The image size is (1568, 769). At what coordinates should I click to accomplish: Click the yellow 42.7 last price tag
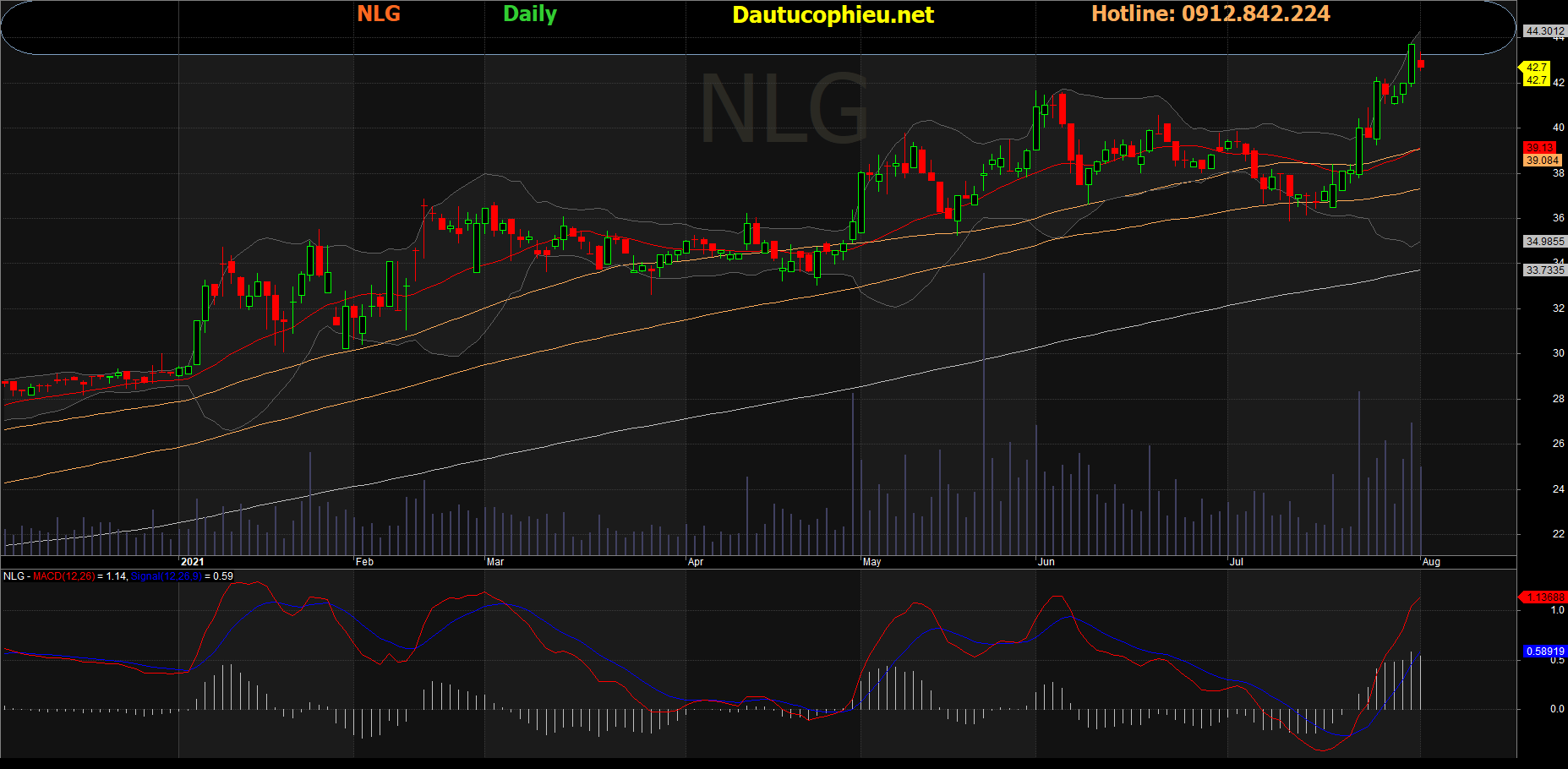click(x=1536, y=68)
